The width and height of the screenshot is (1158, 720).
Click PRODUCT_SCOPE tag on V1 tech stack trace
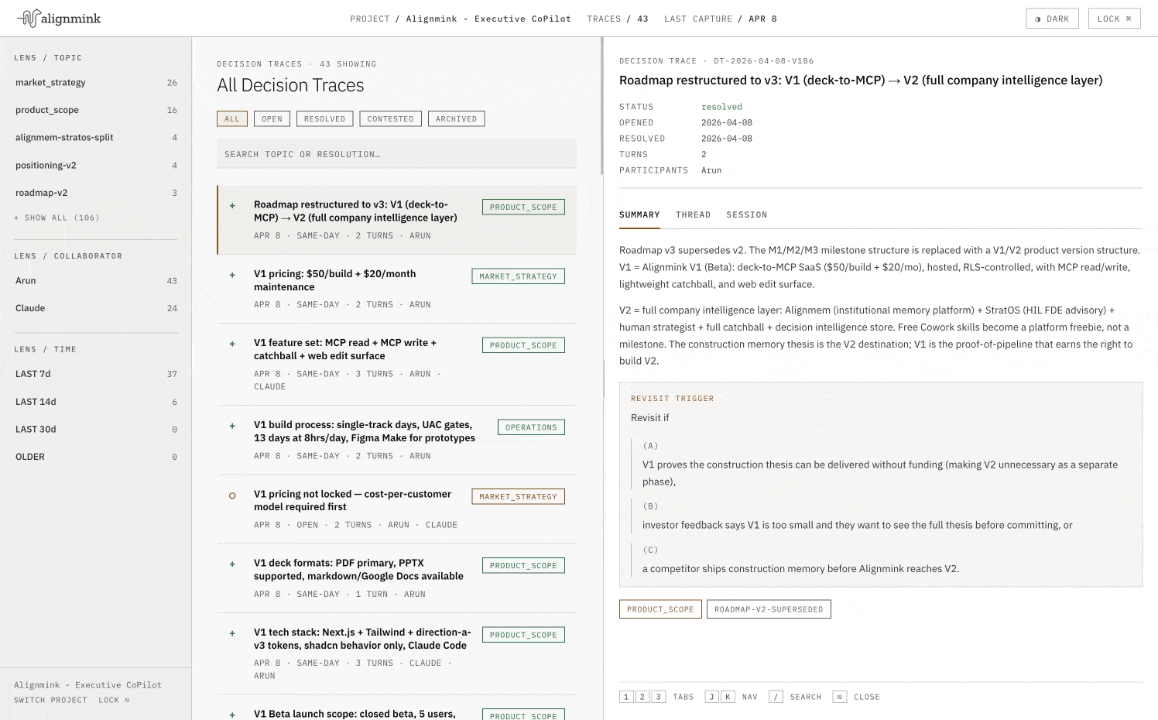point(523,634)
